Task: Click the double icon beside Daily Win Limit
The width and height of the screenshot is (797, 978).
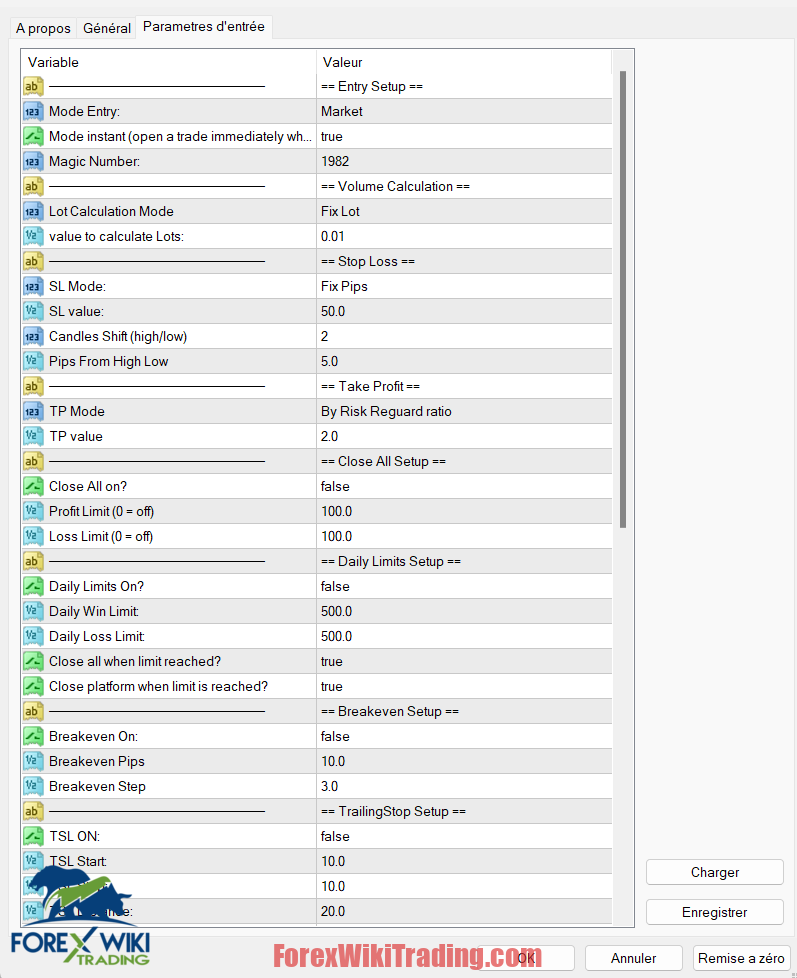Action: tap(33, 611)
